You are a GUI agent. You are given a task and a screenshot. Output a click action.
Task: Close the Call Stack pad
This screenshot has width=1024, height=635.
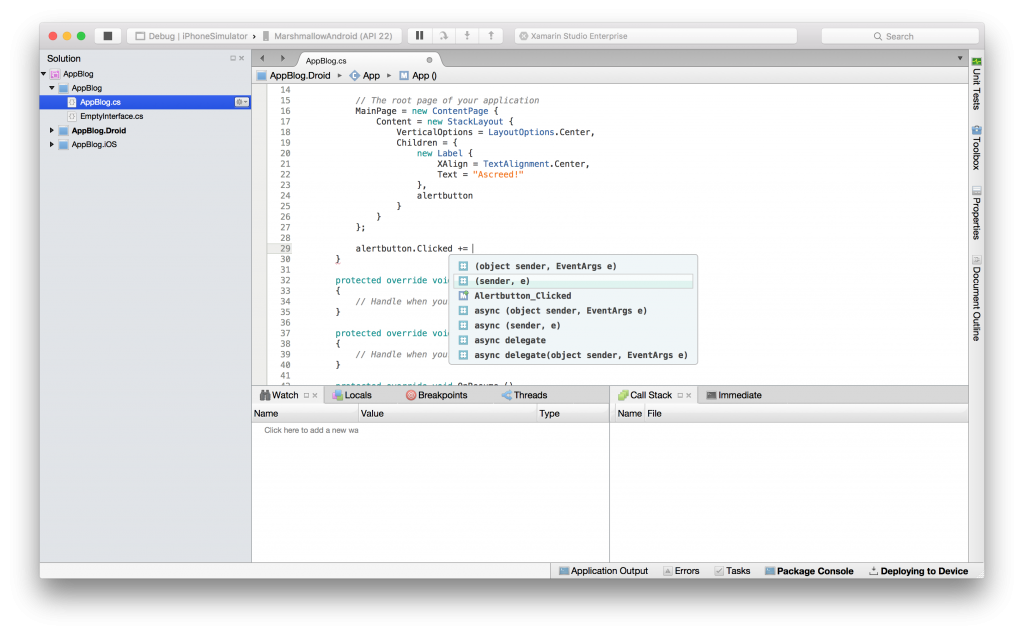(x=688, y=395)
